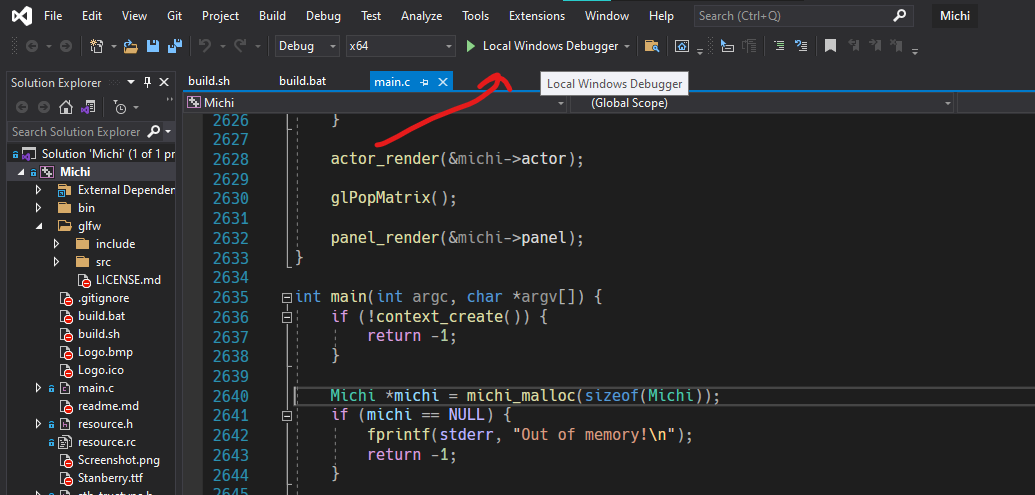Open the Local Windows Debugger dropdown arrow
Image resolution: width=1035 pixels, height=495 pixels.
[627, 46]
